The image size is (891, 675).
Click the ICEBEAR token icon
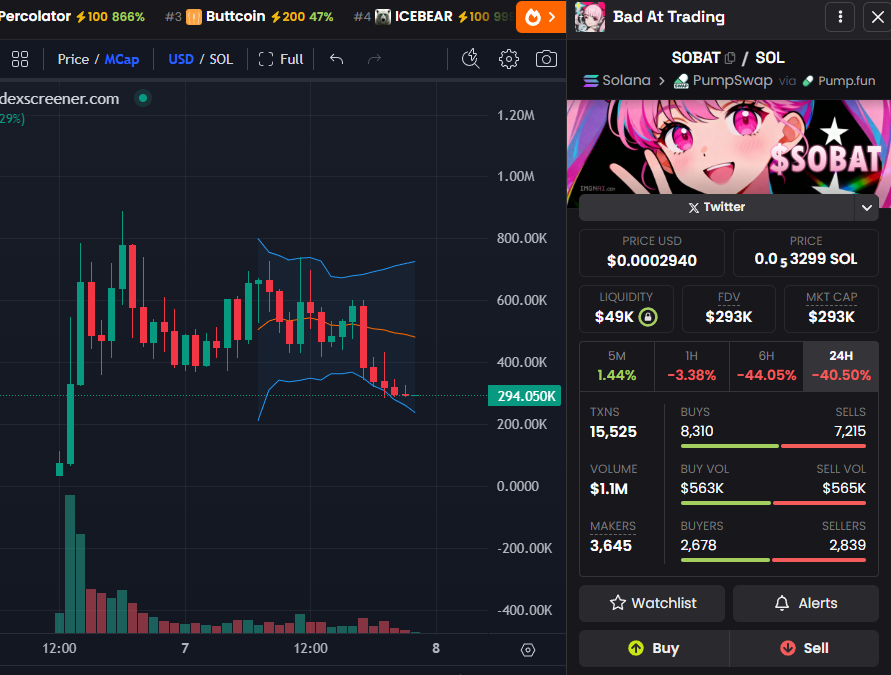point(383,17)
